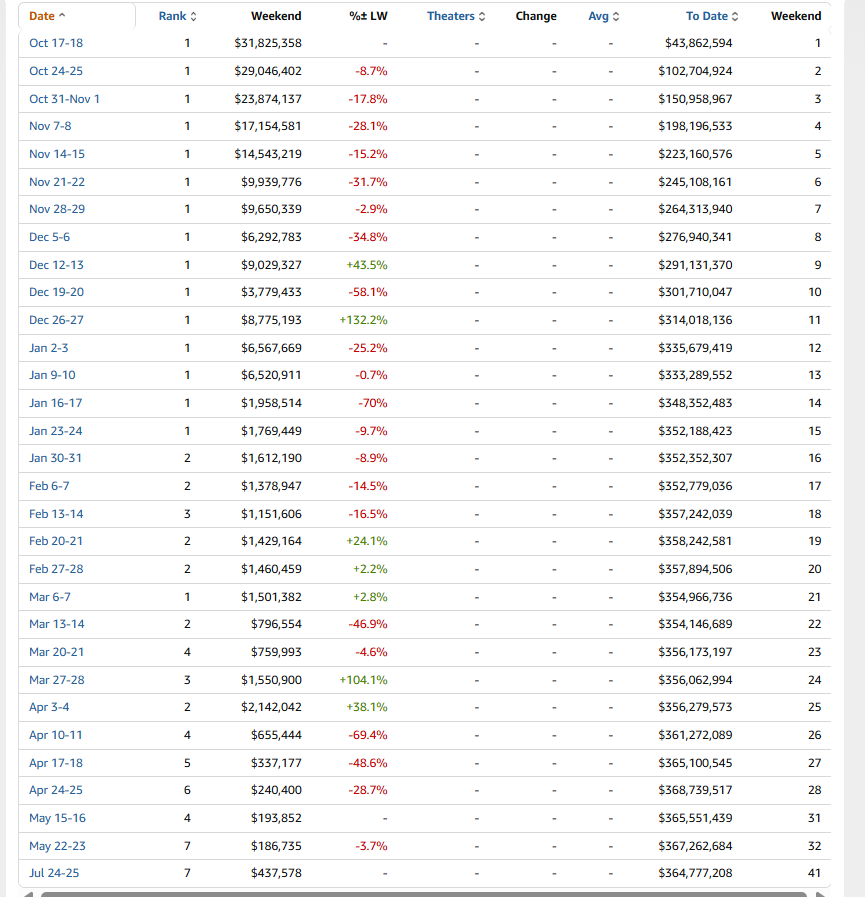Select the $31,825,358 weekend gross cell
The image size is (865, 897).
(268, 43)
